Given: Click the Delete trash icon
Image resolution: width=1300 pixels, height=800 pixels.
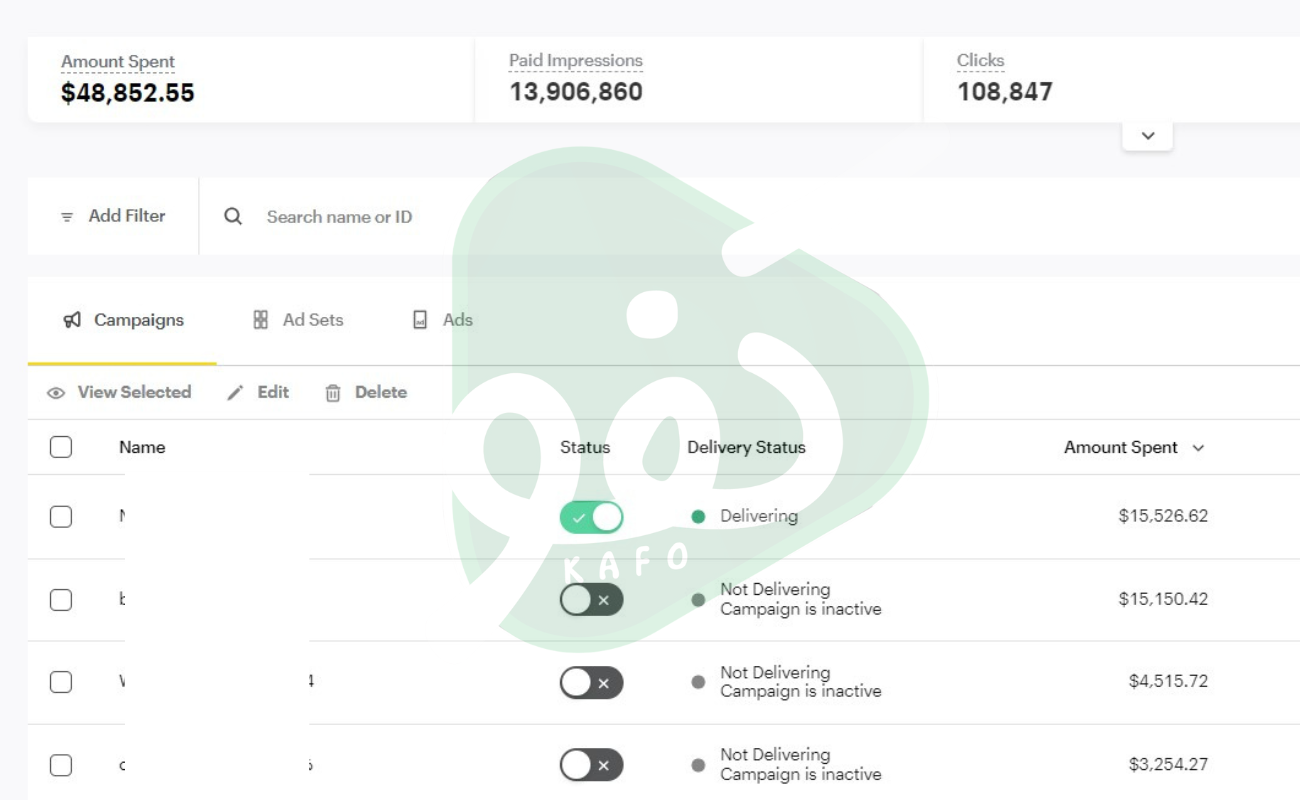Looking at the screenshot, I should pyautogui.click(x=333, y=393).
